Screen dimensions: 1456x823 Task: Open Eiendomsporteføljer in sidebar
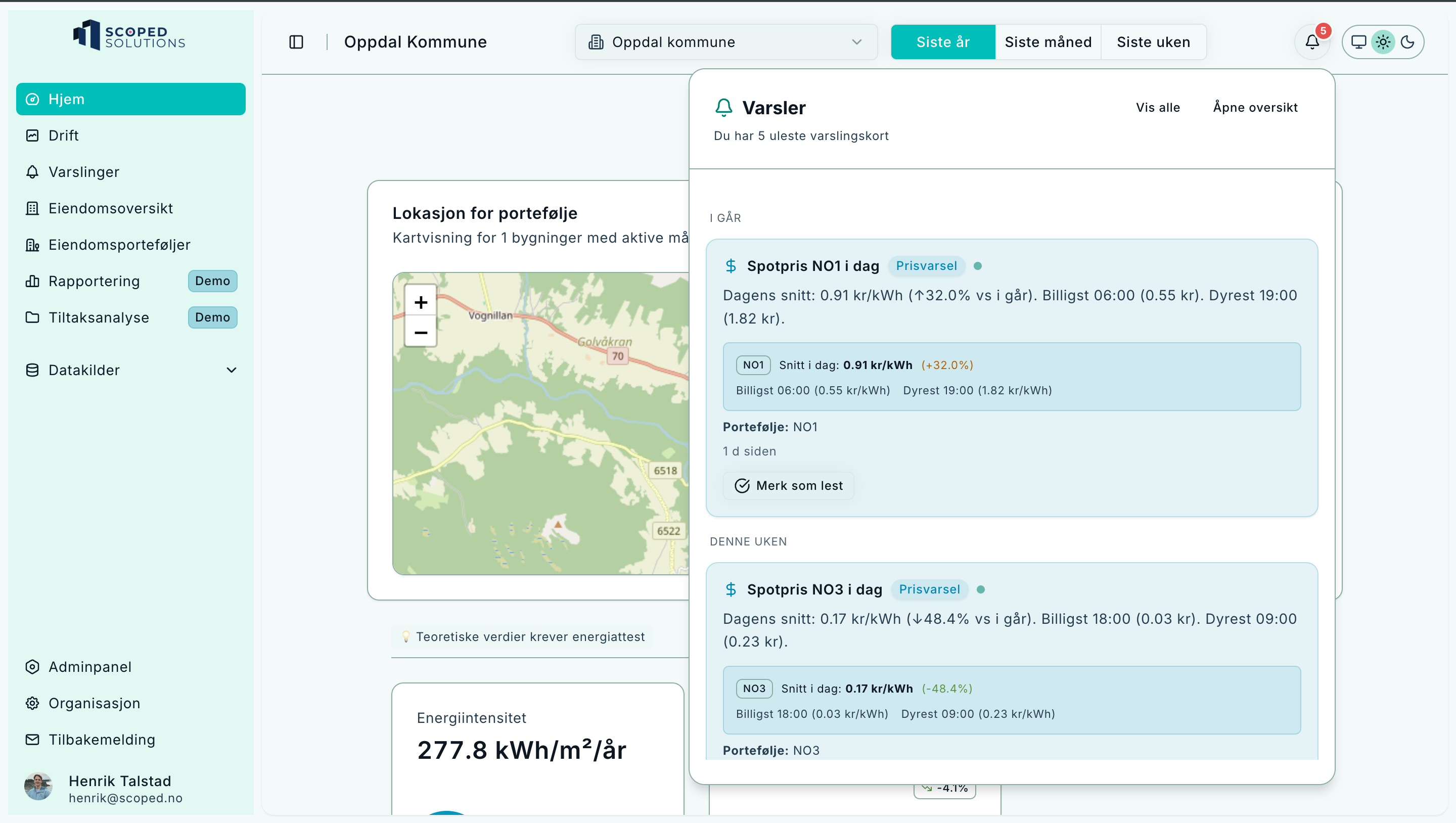[119, 245]
